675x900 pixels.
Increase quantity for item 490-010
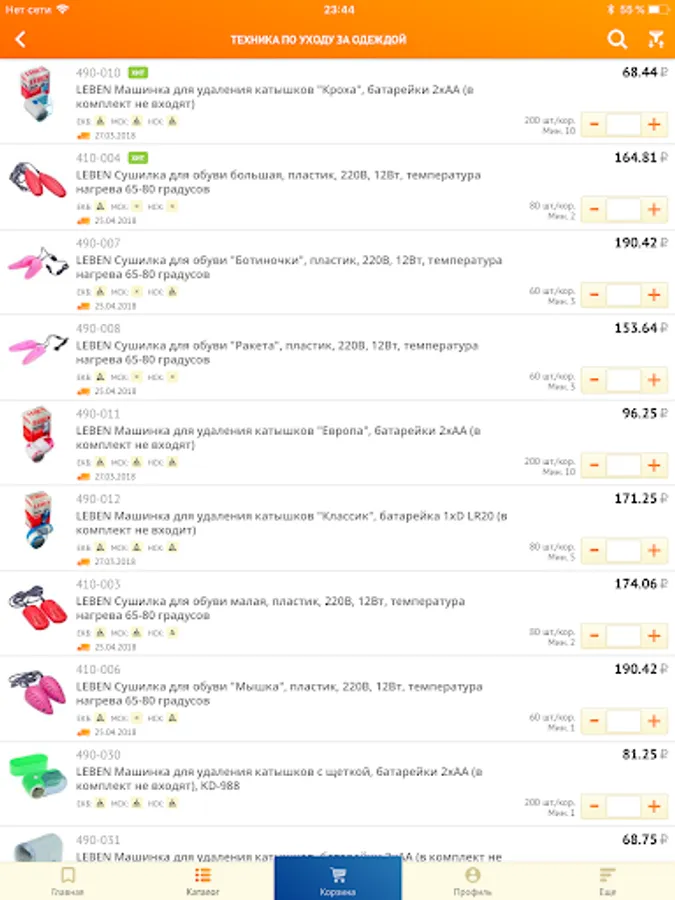coord(654,125)
